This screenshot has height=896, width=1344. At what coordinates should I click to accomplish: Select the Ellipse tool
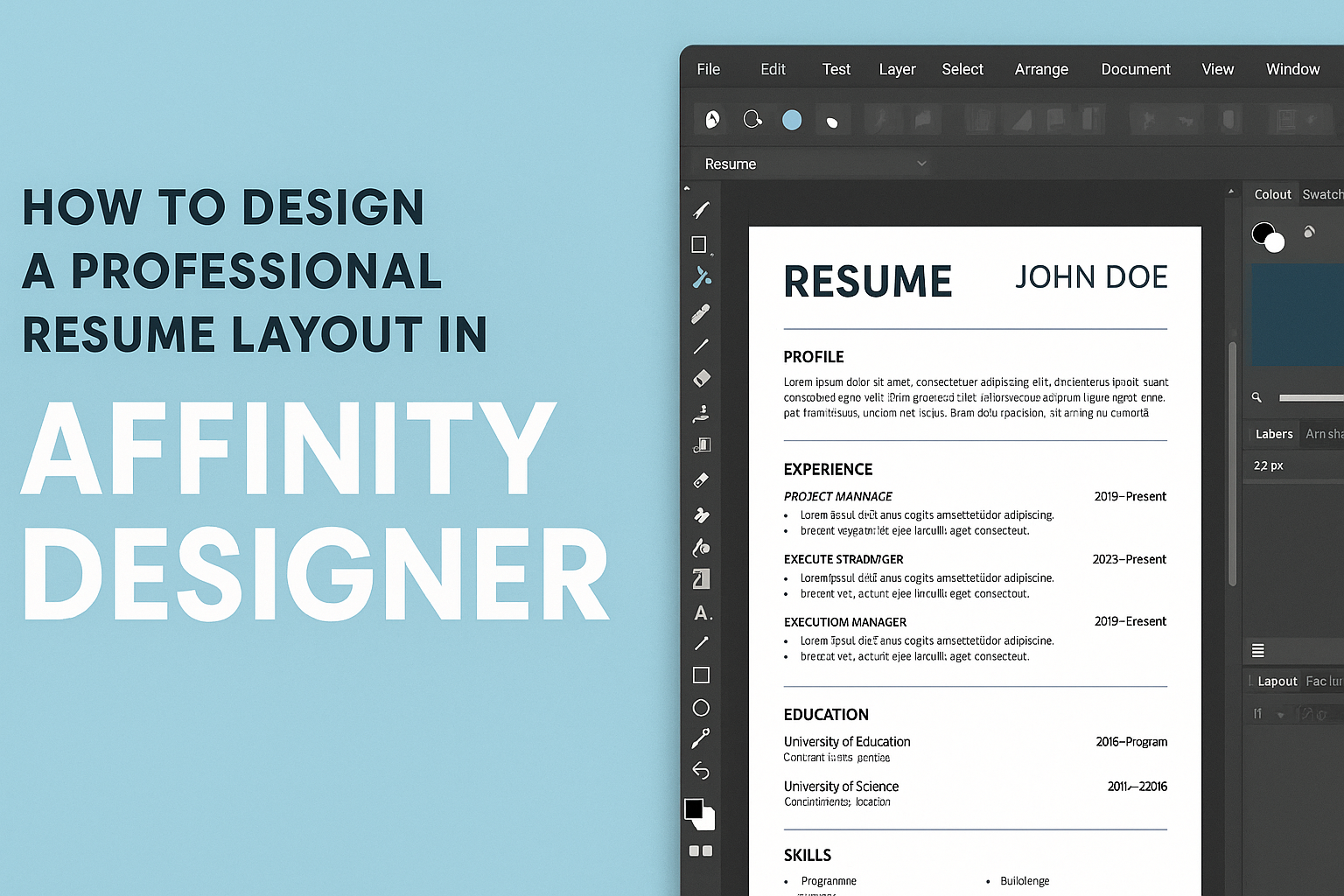tap(701, 707)
